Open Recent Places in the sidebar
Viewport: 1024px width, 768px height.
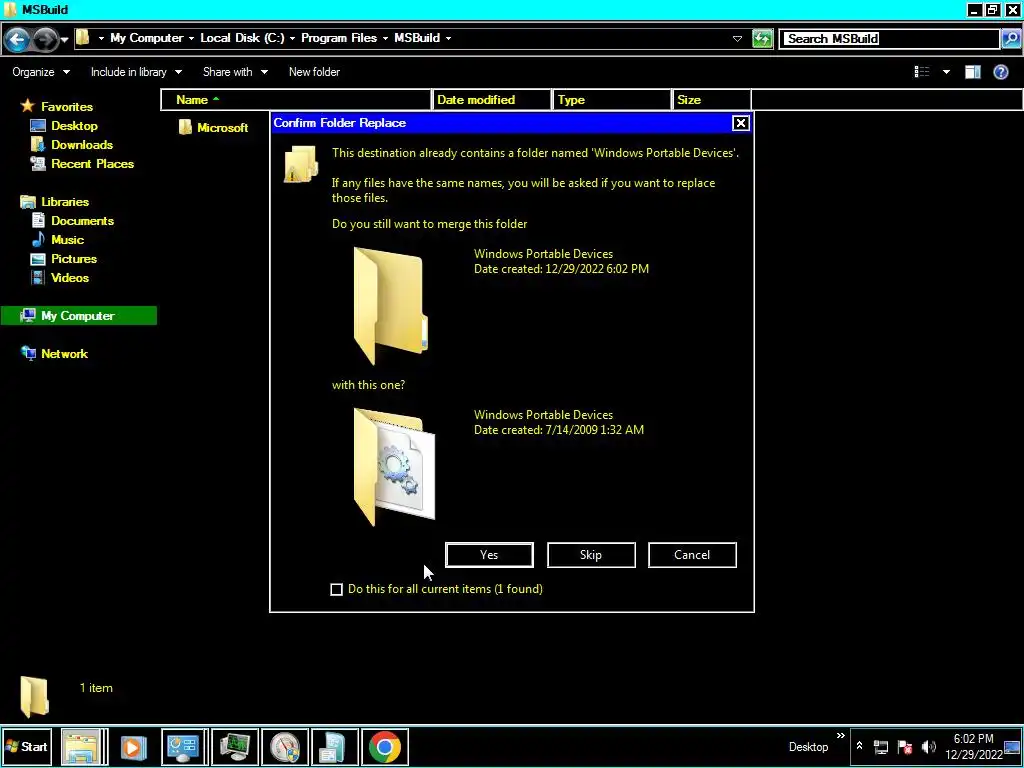tap(82, 163)
